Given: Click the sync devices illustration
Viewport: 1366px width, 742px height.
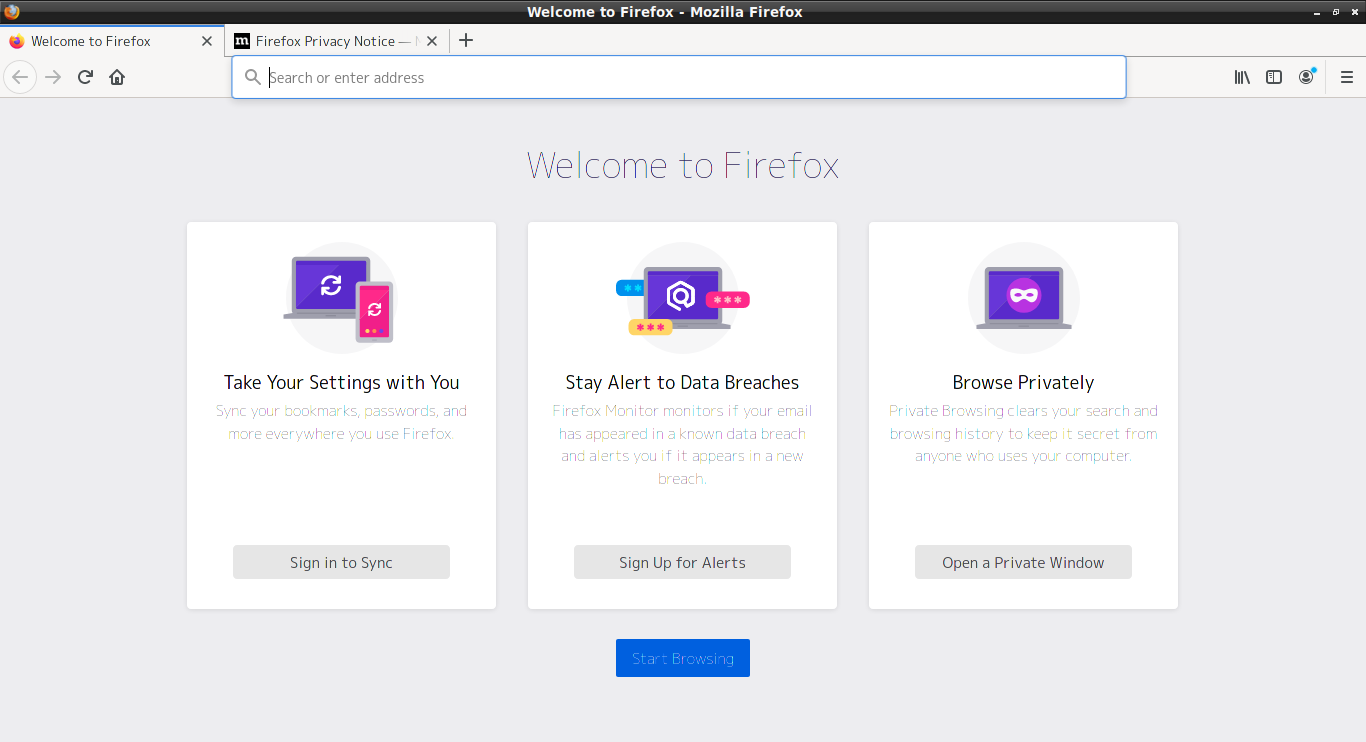Looking at the screenshot, I should click(340, 298).
